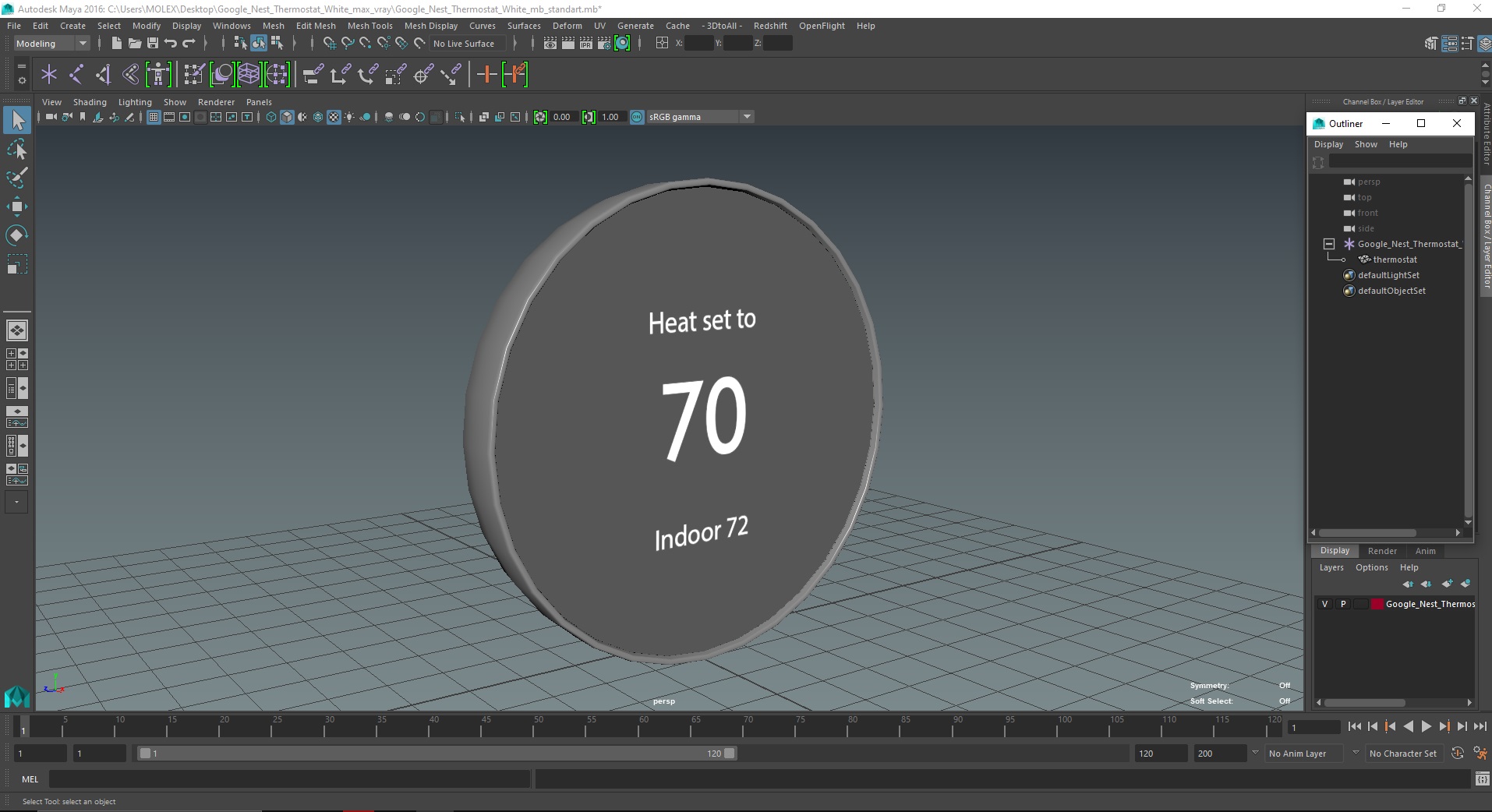Toggle textured display in viewport
The width and height of the screenshot is (1492, 812).
click(x=334, y=117)
